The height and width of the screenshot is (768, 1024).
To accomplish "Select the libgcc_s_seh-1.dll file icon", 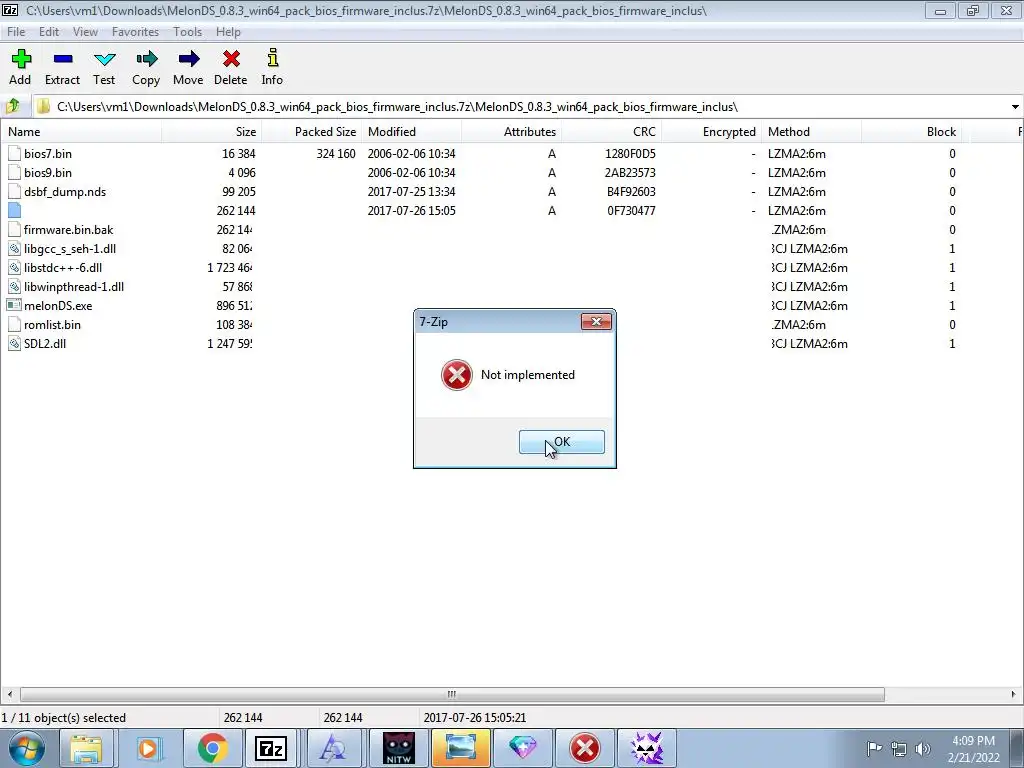I will [14, 248].
